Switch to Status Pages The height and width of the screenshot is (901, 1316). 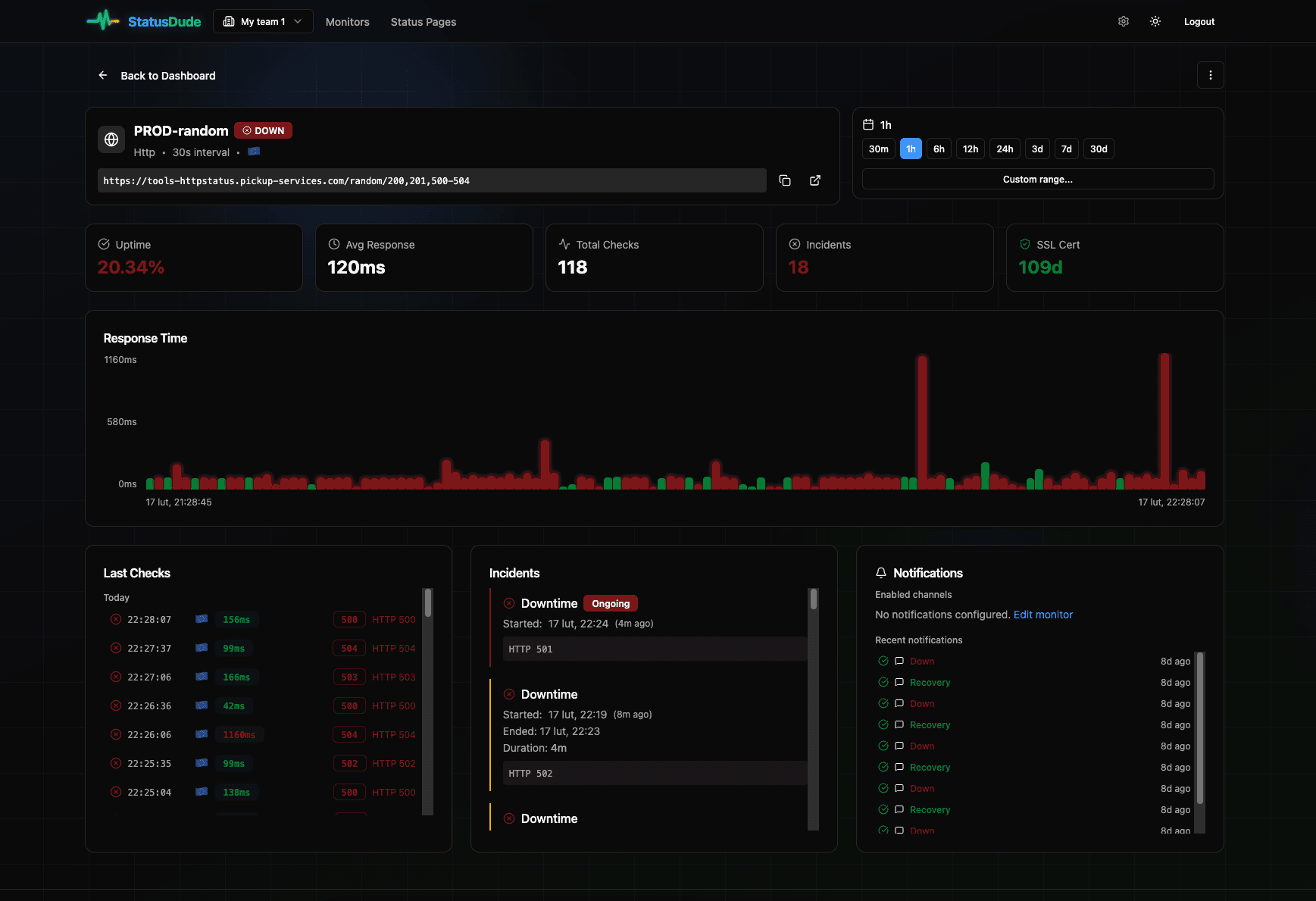tap(423, 22)
